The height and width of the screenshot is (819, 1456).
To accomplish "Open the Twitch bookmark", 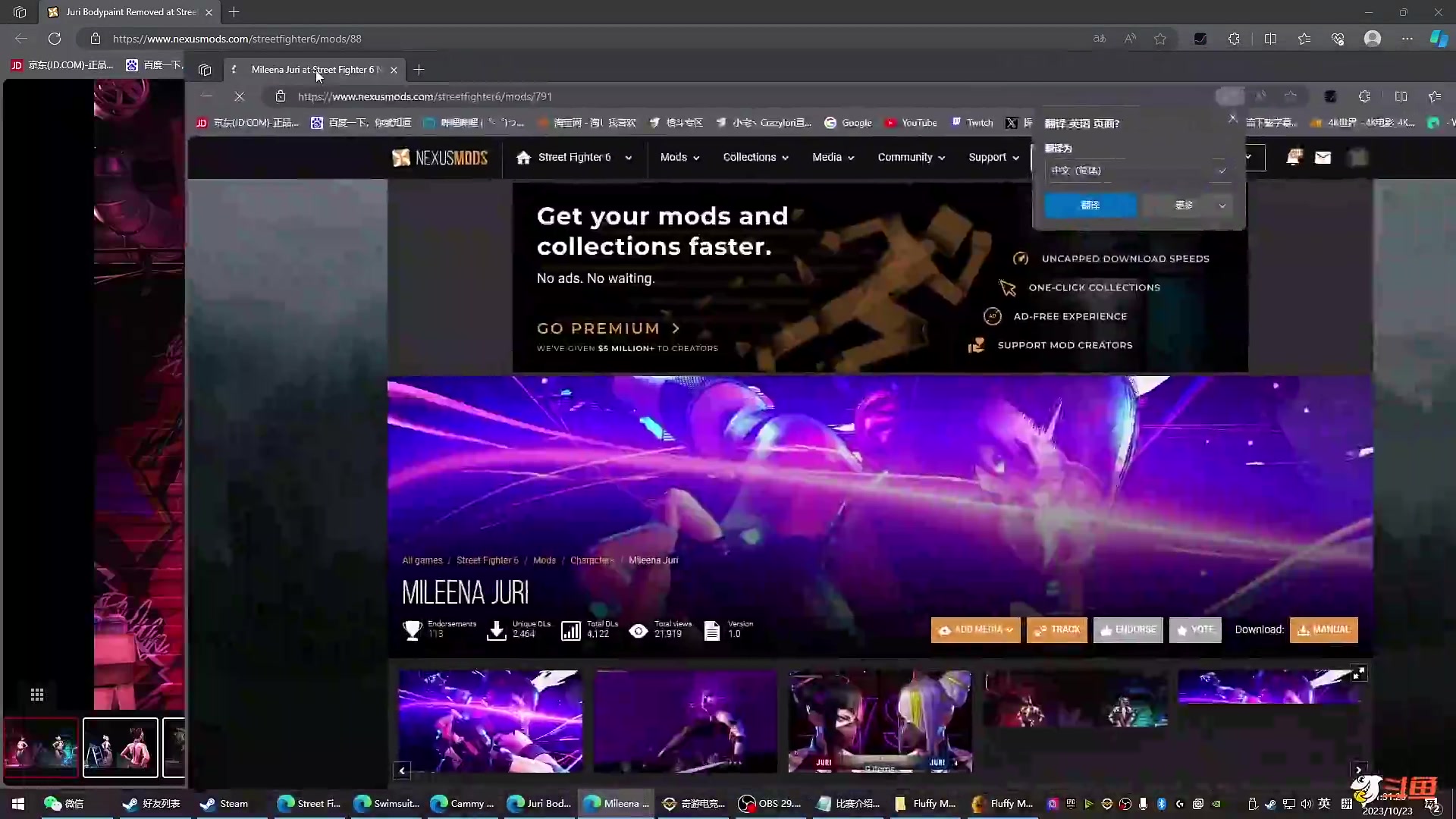I will coord(972,123).
